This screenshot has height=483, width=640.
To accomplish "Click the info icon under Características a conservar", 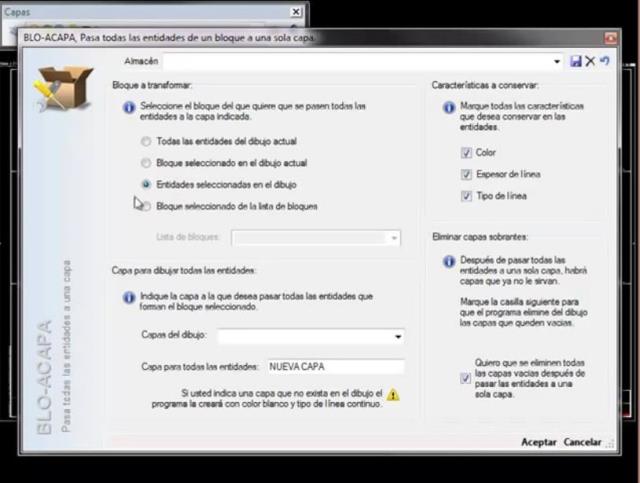I will [x=449, y=107].
